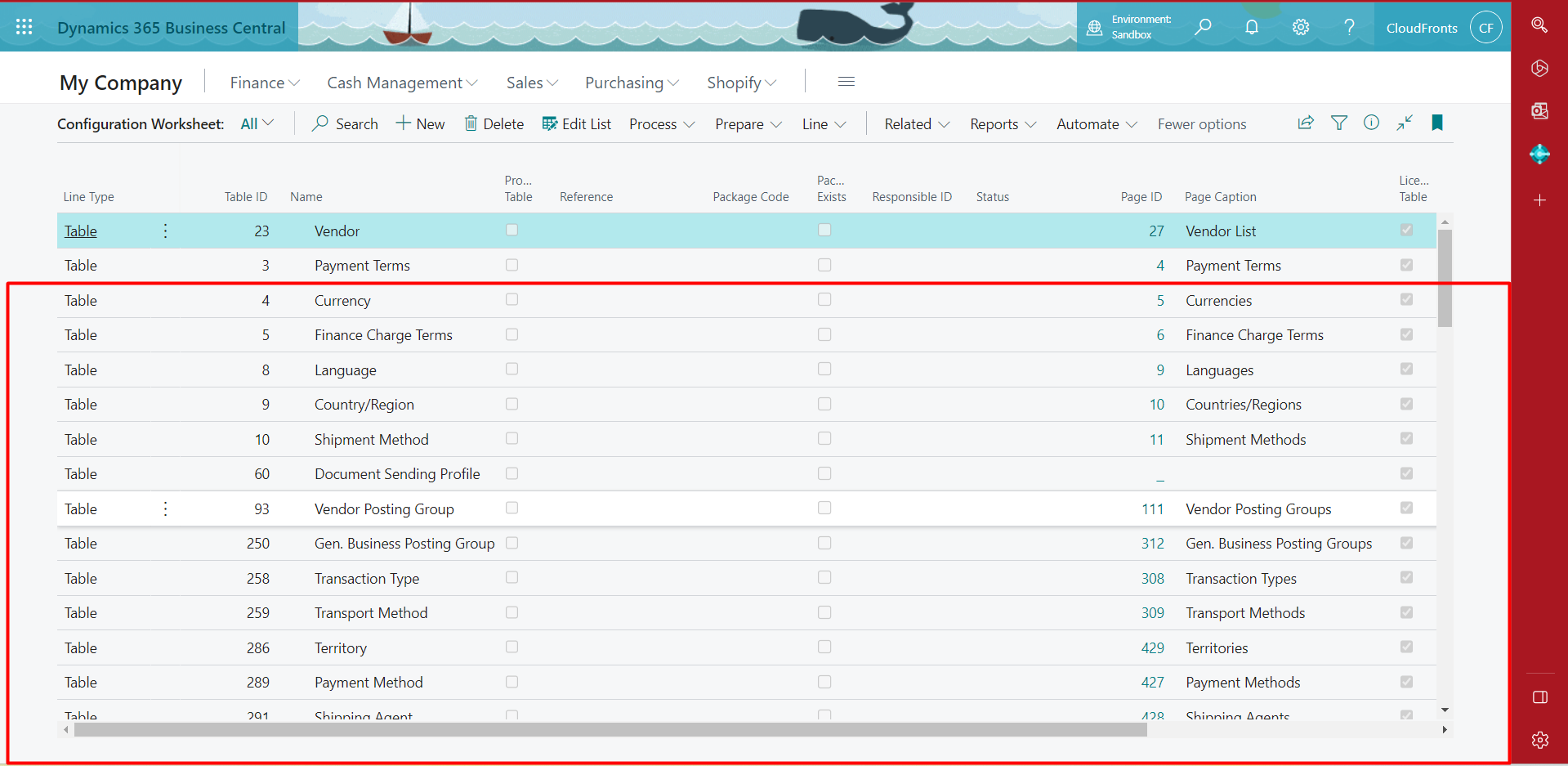Open page ID 312 link

click(x=1152, y=544)
